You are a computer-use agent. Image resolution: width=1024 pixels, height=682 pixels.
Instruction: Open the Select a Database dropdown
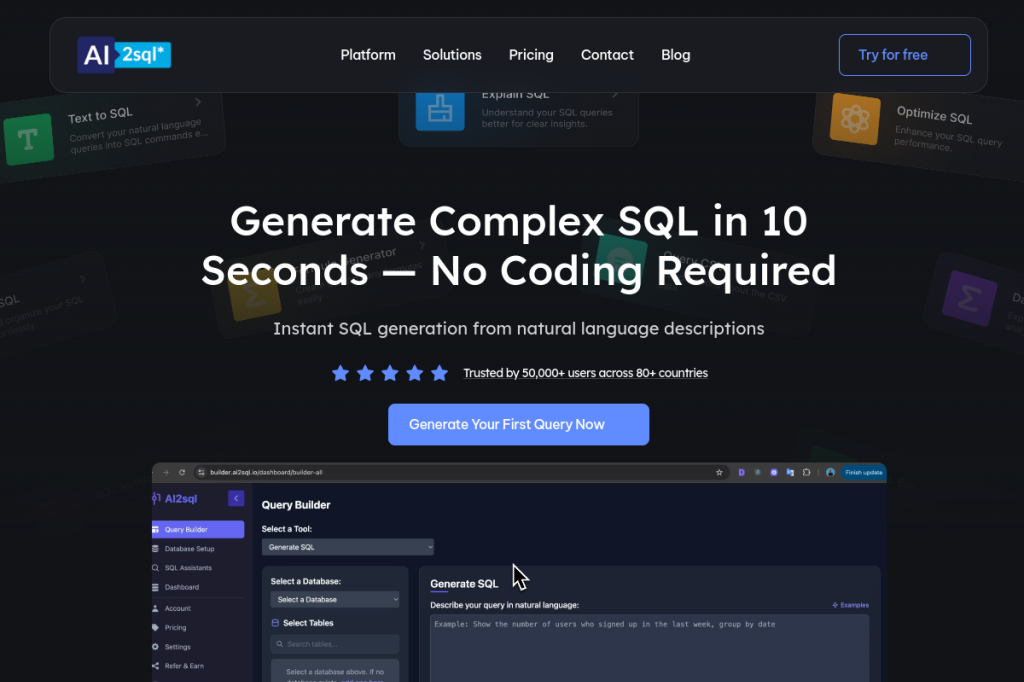pos(334,599)
